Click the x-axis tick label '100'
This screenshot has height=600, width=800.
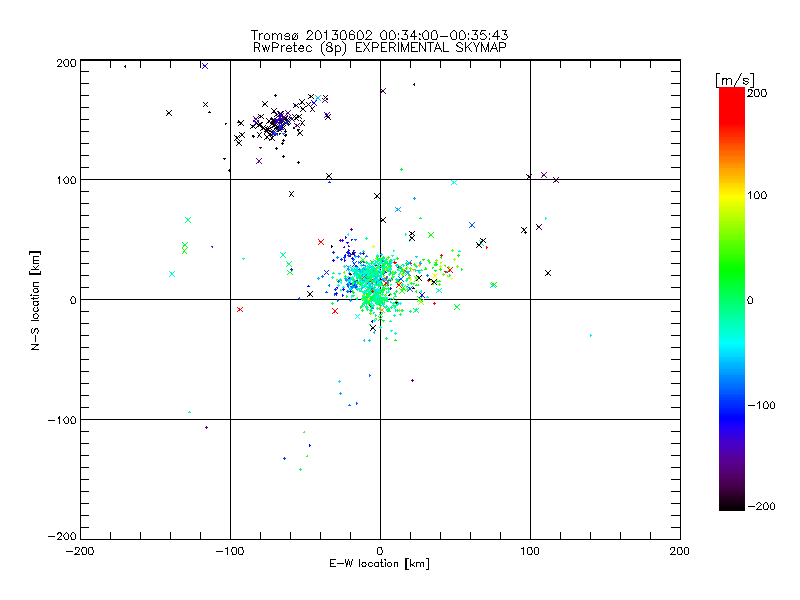pyautogui.click(x=530, y=551)
